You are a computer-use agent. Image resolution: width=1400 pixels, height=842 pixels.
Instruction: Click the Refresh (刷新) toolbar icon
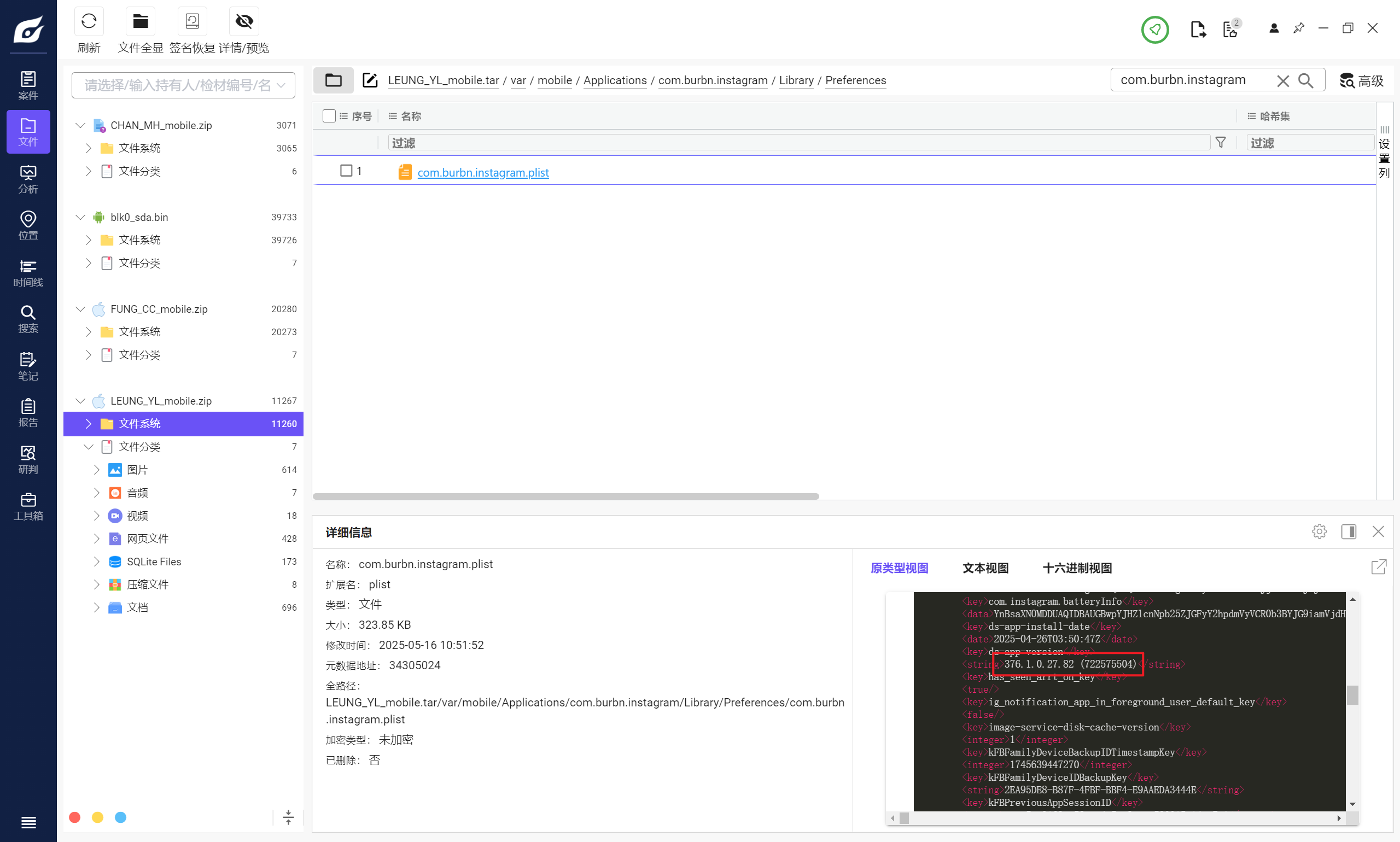click(x=89, y=21)
